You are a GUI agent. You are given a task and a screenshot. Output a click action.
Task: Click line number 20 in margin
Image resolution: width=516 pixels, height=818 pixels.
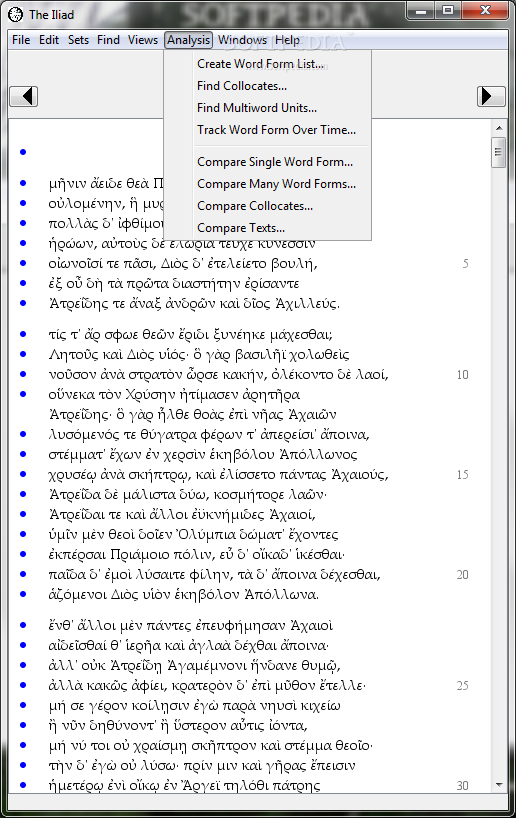(x=462, y=574)
